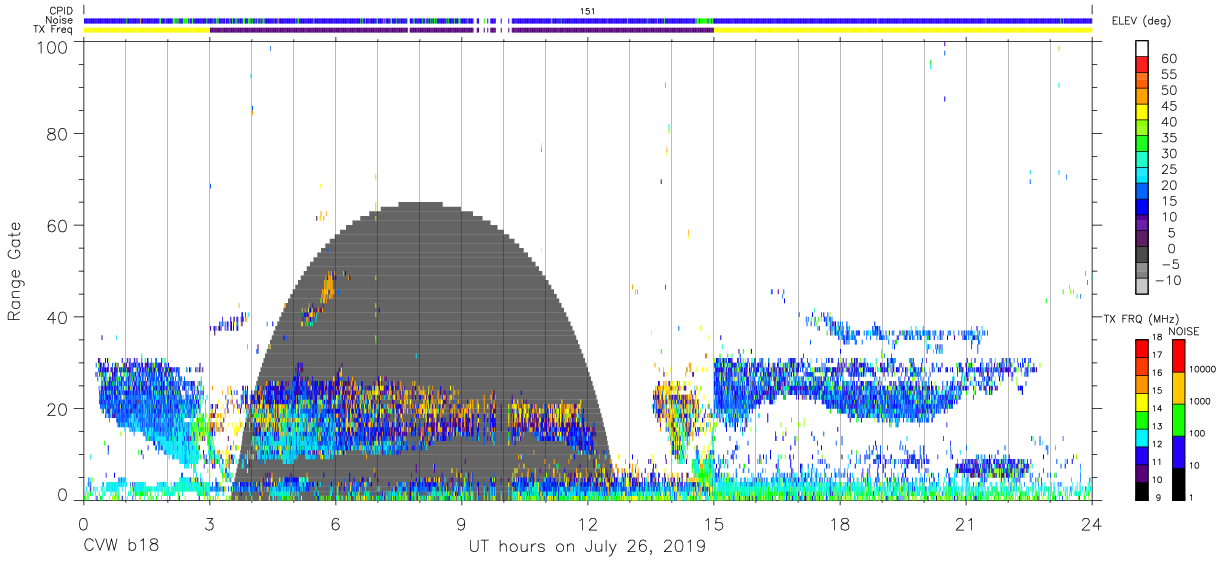Click the 'TX Freq' strip label at top left
Screen dimensions: 1228x567
coord(54,30)
